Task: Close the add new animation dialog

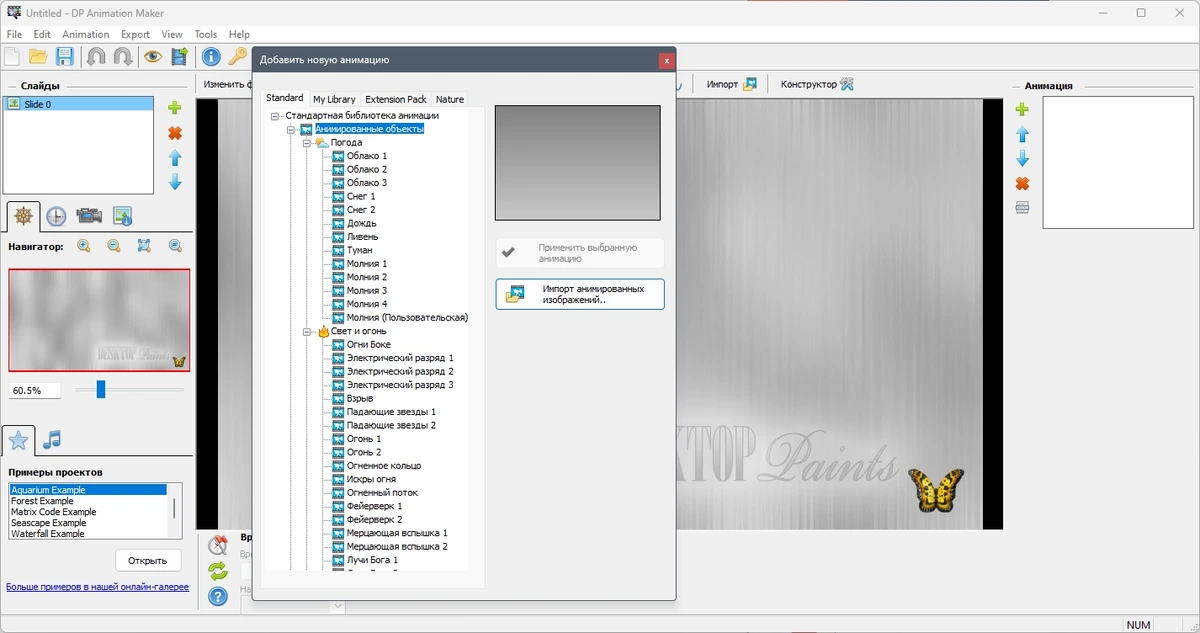Action: (666, 60)
